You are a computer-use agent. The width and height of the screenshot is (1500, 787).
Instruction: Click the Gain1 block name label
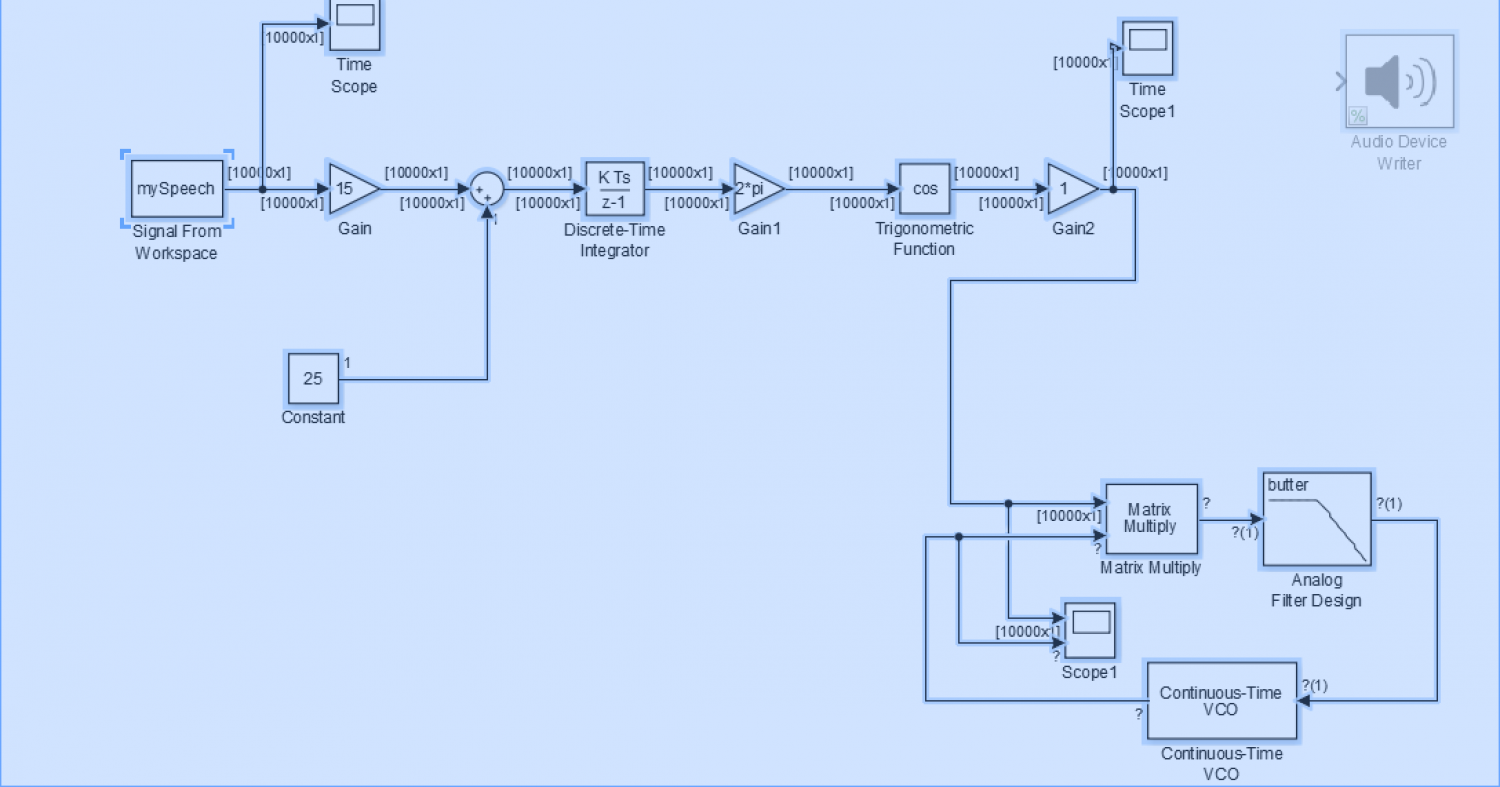(x=757, y=228)
